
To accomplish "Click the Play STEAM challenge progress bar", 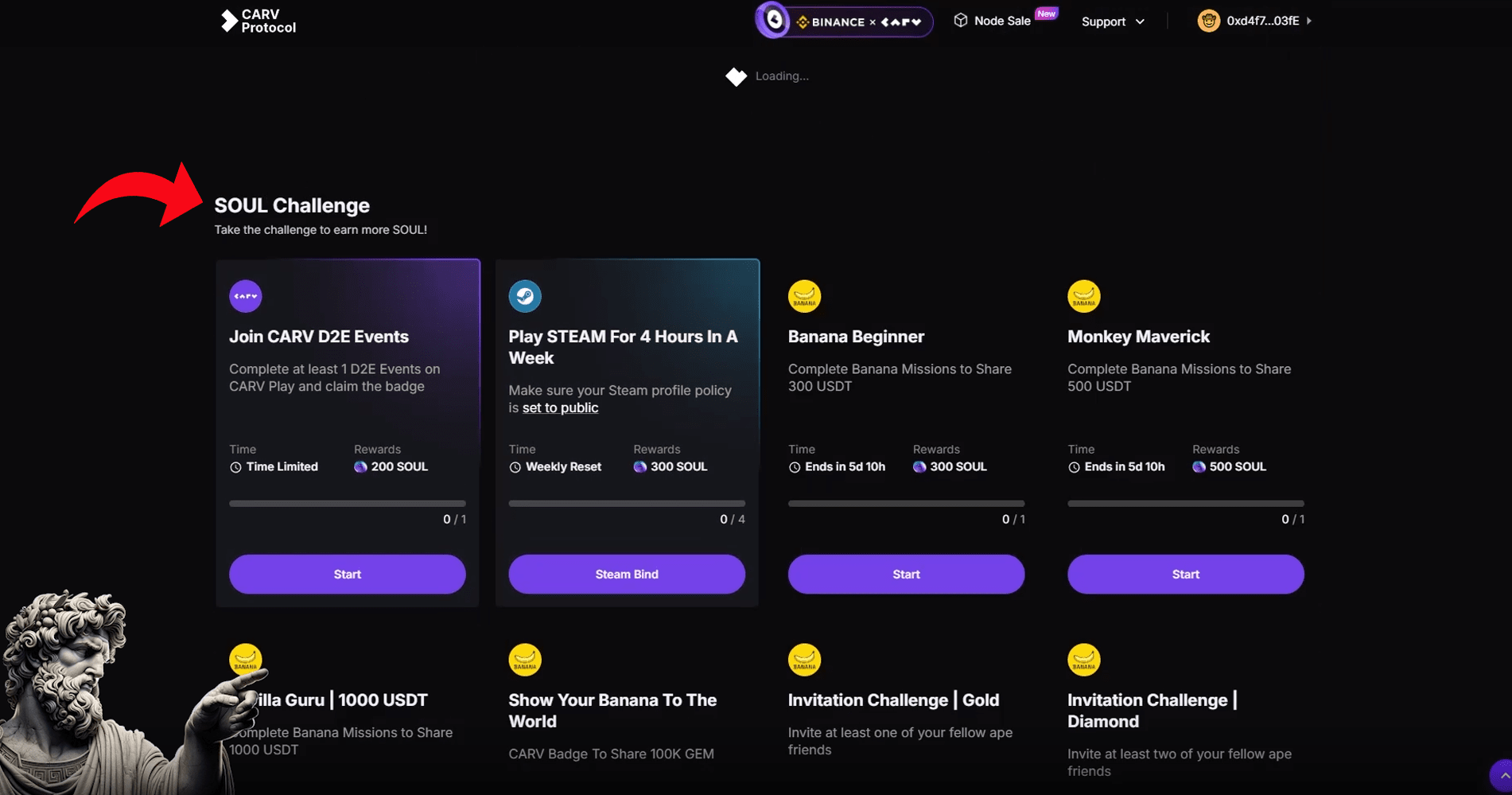I will 627,504.
